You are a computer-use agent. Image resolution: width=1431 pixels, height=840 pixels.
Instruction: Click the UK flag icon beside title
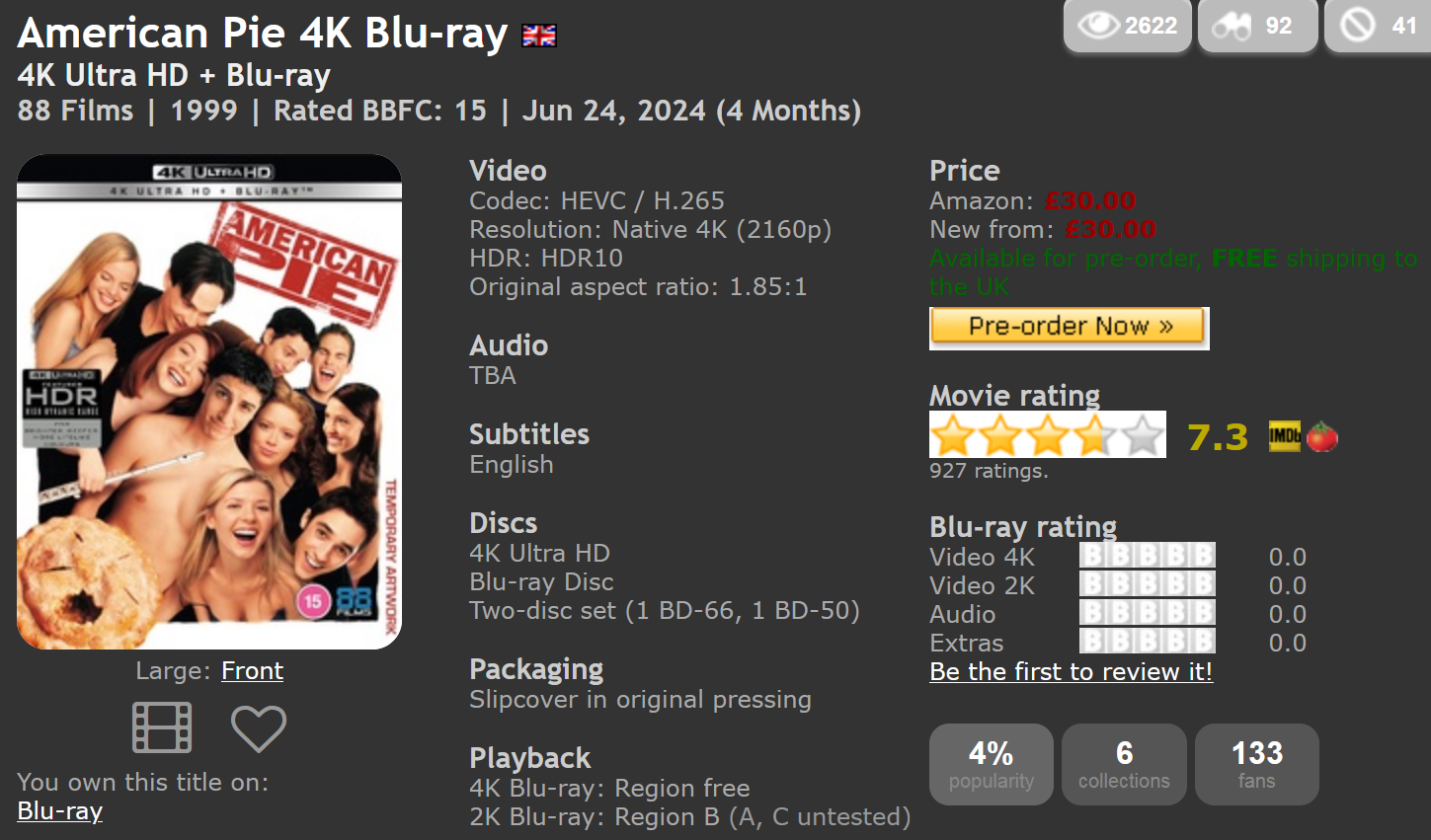(x=539, y=37)
